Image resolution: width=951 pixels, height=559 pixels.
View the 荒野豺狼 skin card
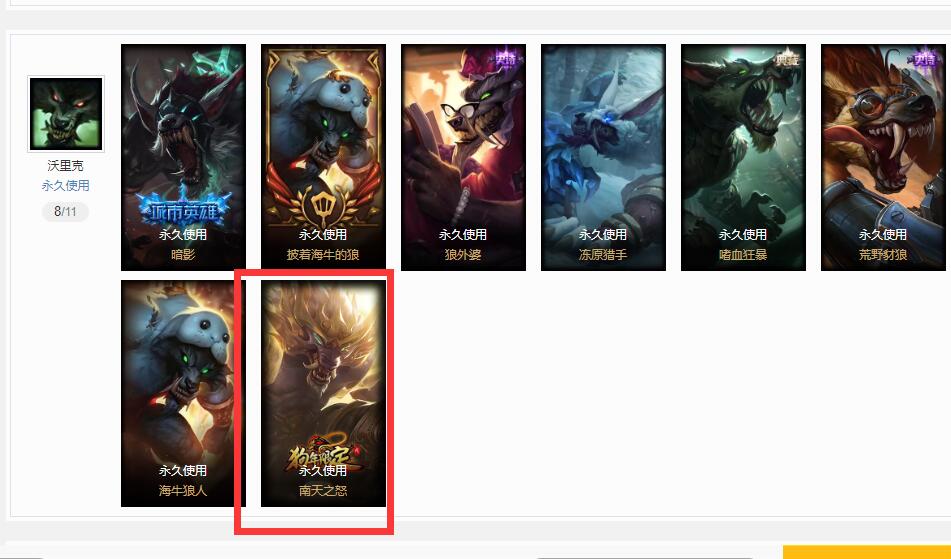(x=884, y=157)
